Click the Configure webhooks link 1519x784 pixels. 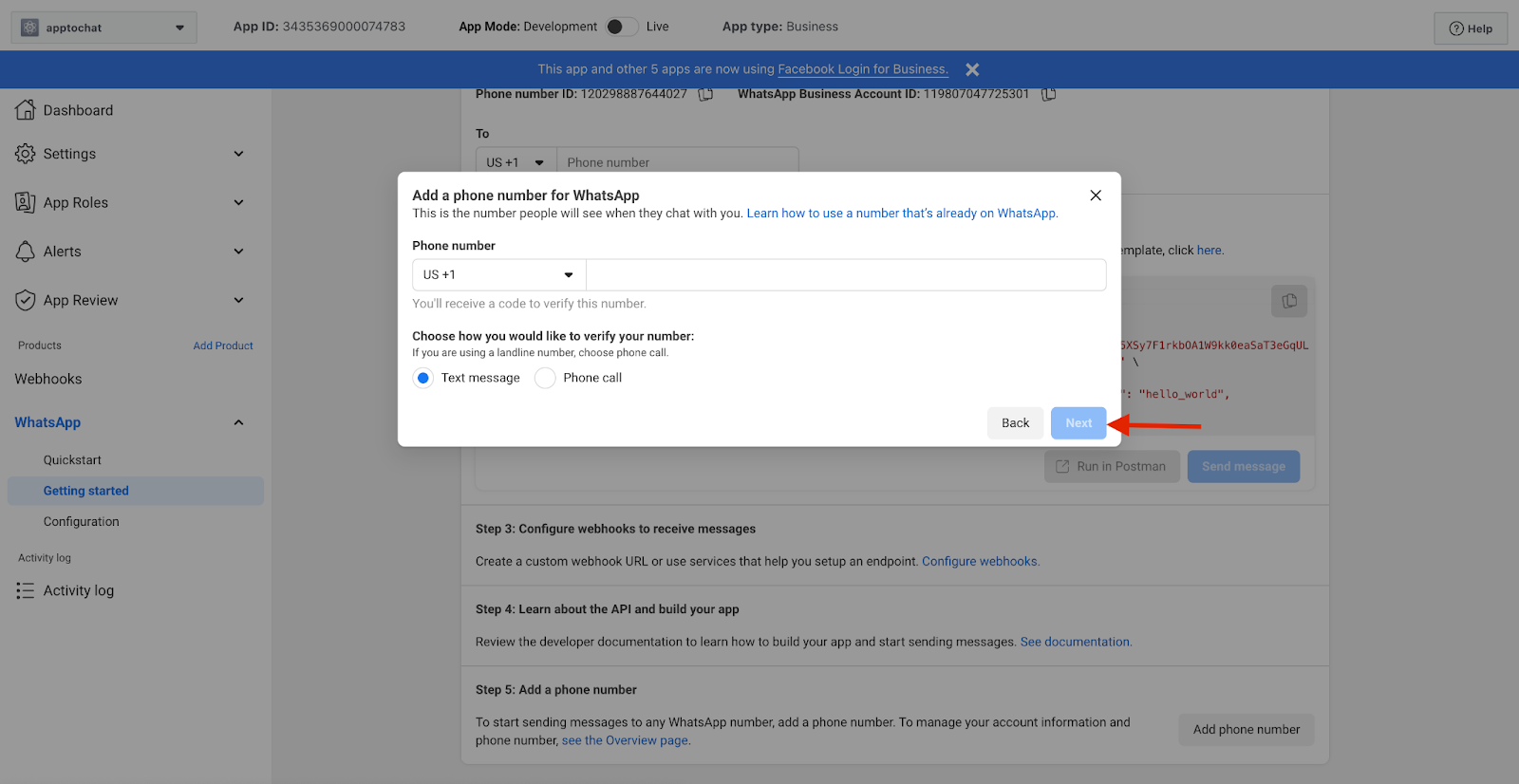click(981, 562)
